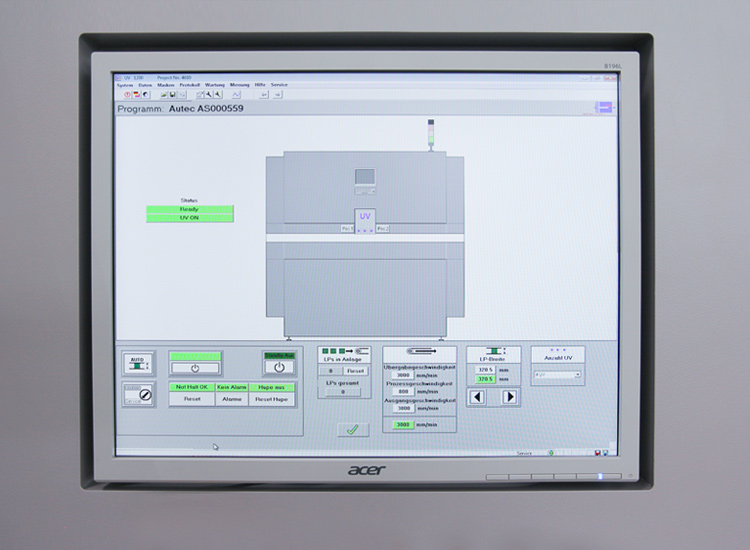
Task: Toggle the AUTO mode switch
Action: [x=138, y=363]
